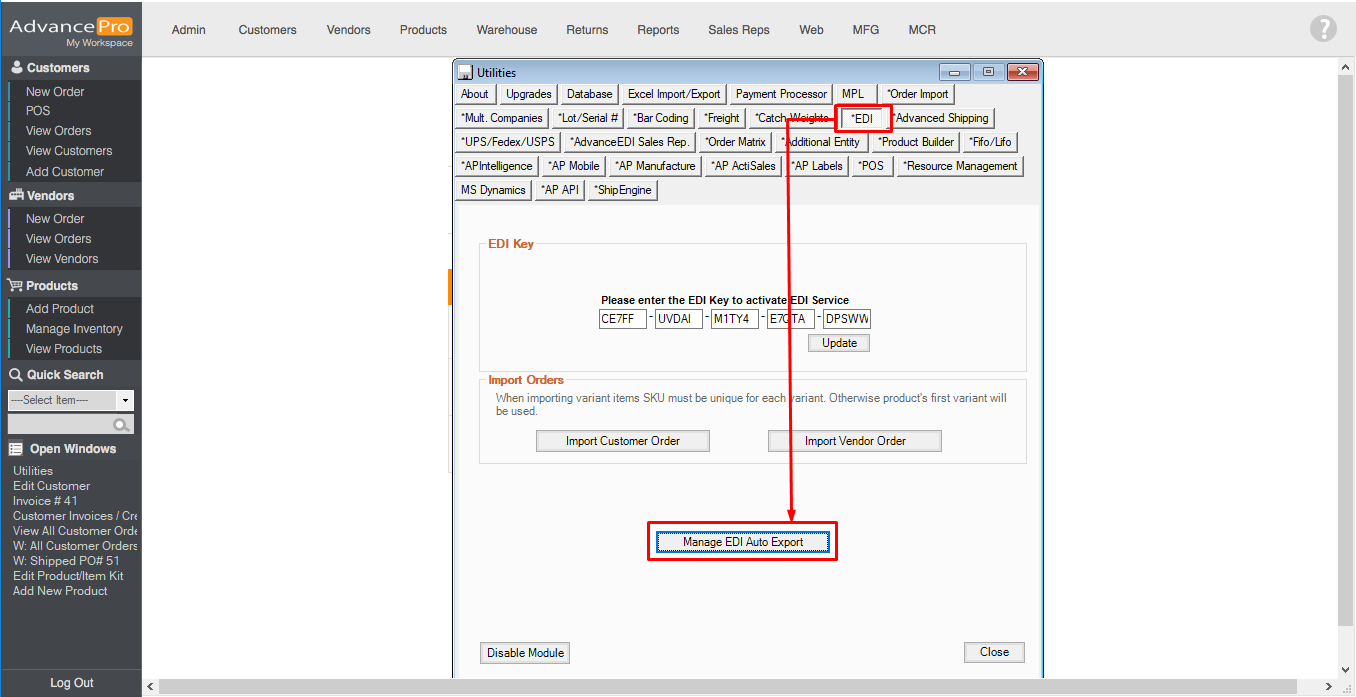Select the *AdvanceEDI Sales Rep. tab
This screenshot has height=697, width=1356.
pyautogui.click(x=629, y=142)
